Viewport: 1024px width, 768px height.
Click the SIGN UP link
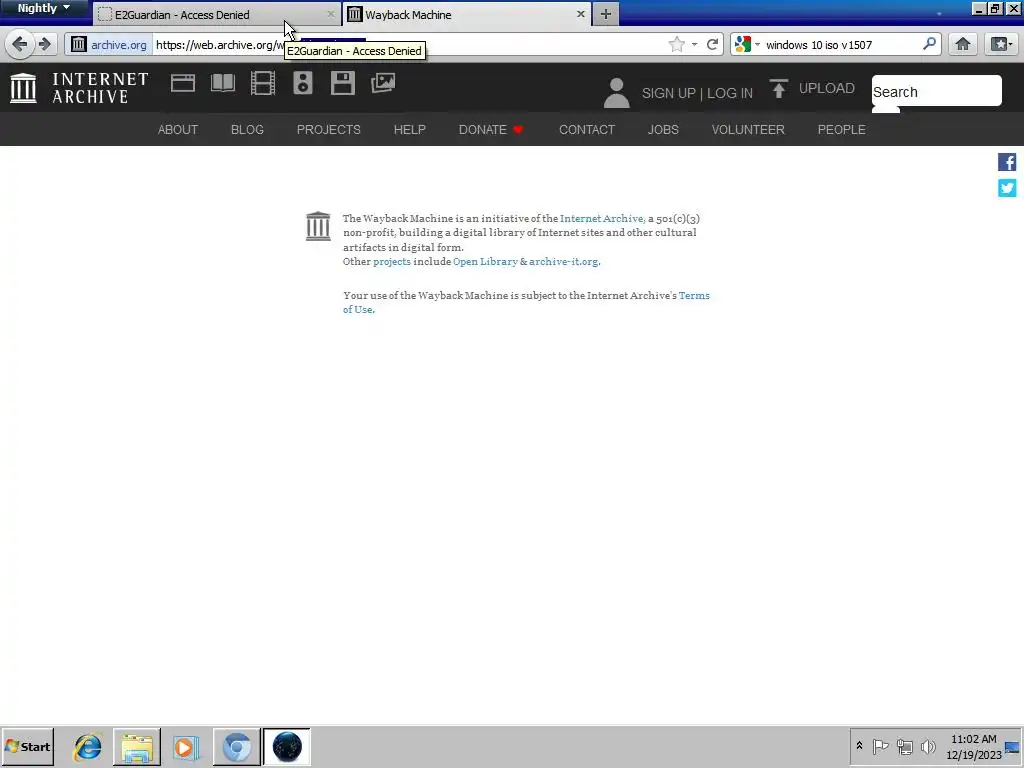pos(669,93)
